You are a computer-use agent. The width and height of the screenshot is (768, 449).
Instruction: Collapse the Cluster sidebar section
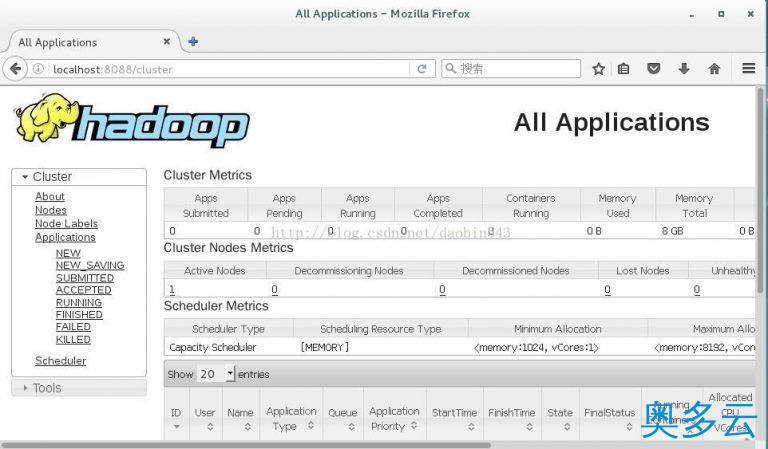pyautogui.click(x=79, y=177)
